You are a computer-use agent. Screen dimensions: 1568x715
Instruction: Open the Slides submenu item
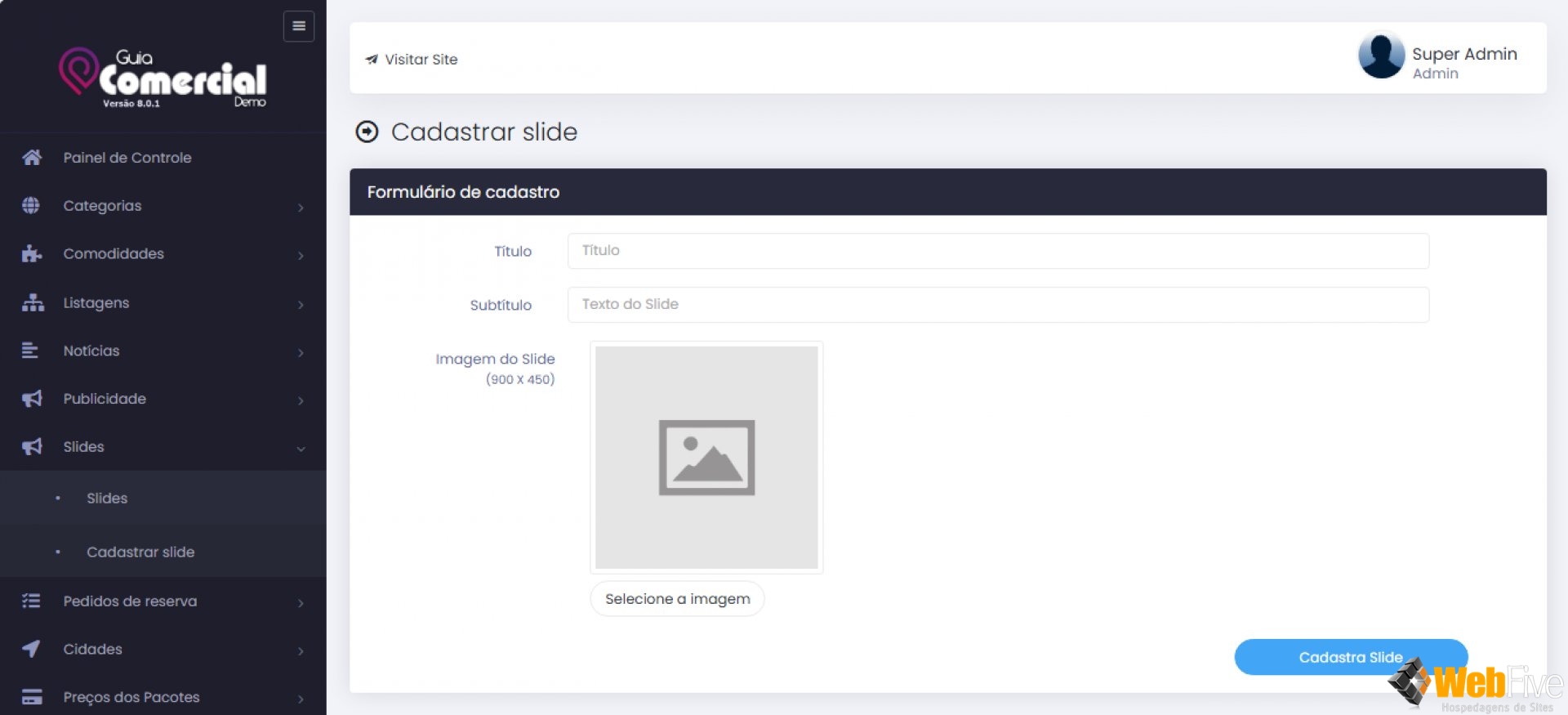(x=107, y=498)
